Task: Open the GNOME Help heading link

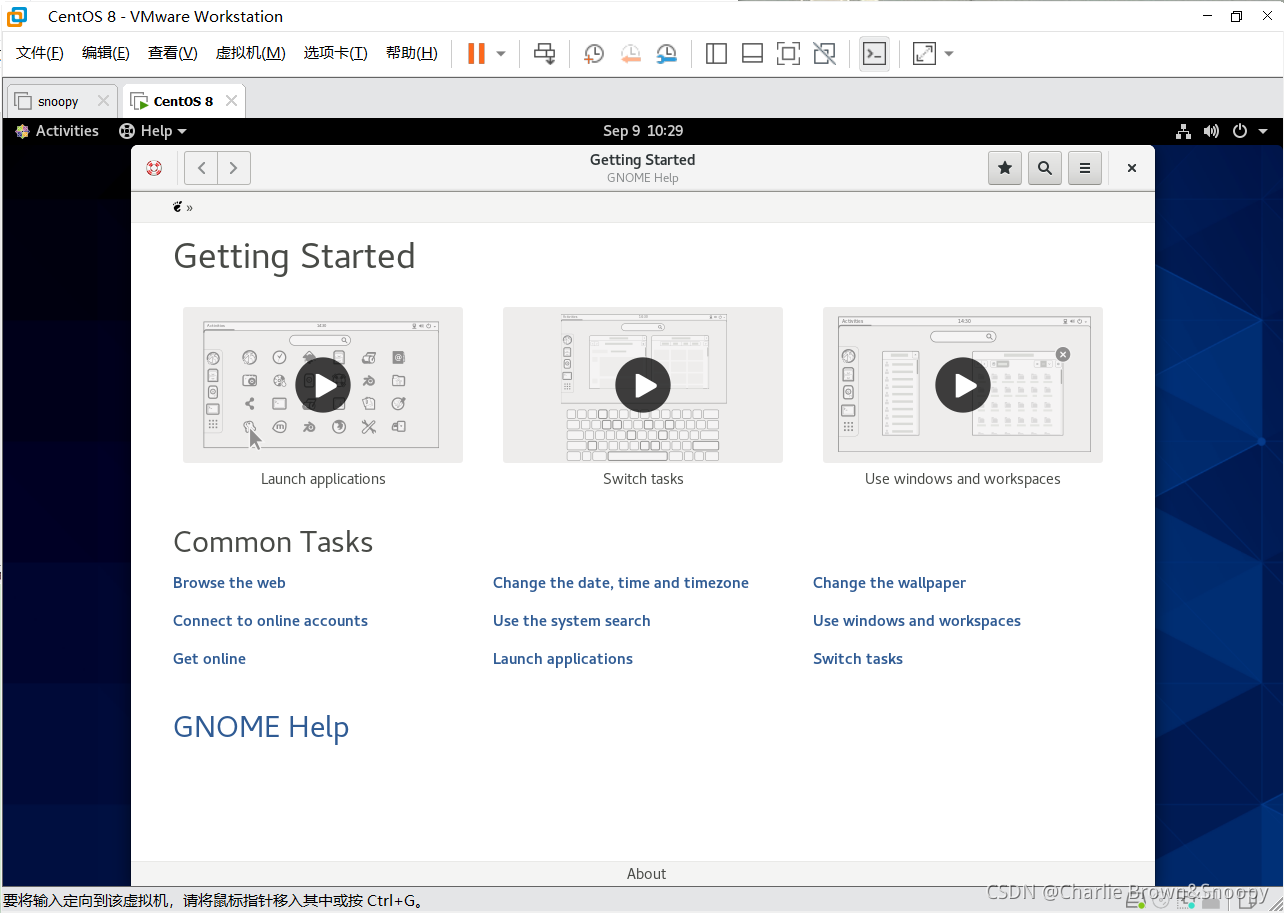Action: pyautogui.click(x=261, y=727)
